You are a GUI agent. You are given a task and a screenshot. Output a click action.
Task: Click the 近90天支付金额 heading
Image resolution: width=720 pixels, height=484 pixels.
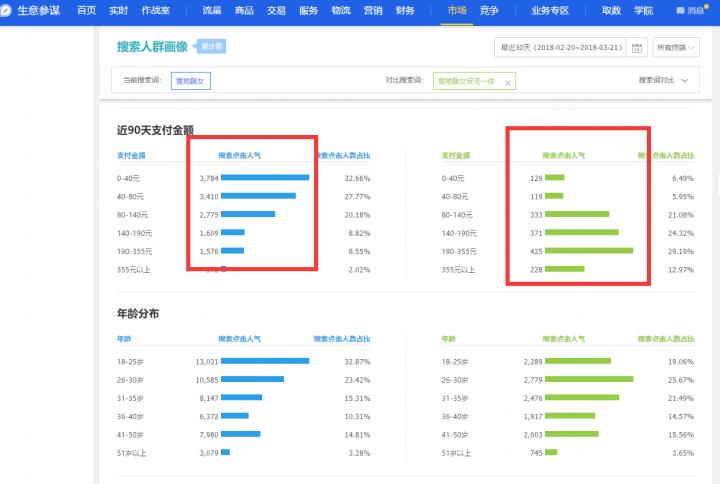pyautogui.click(x=155, y=130)
